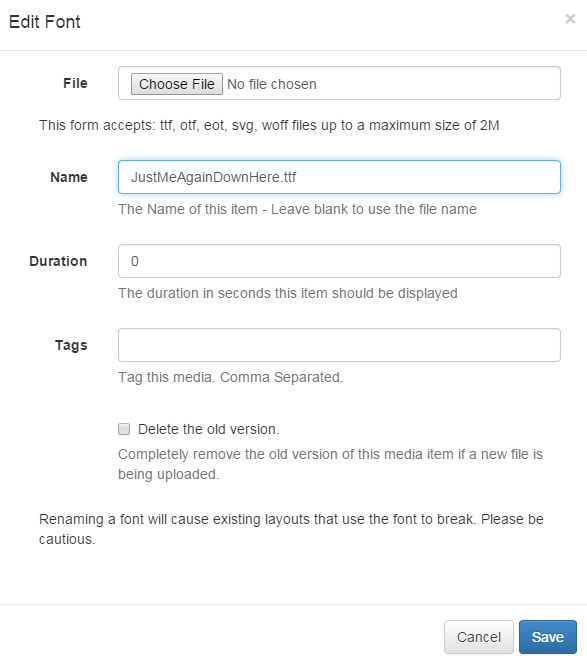Viewport: 587px width, 665px height.
Task: Click into the Duration input field
Action: pos(339,261)
